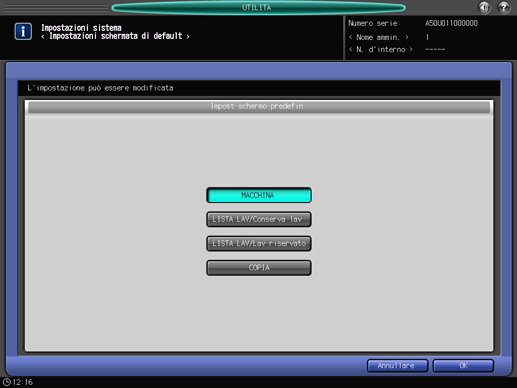Click the Impostazioni schermata di default breadcrumb
This screenshot has width=517, height=388.
(115, 36)
